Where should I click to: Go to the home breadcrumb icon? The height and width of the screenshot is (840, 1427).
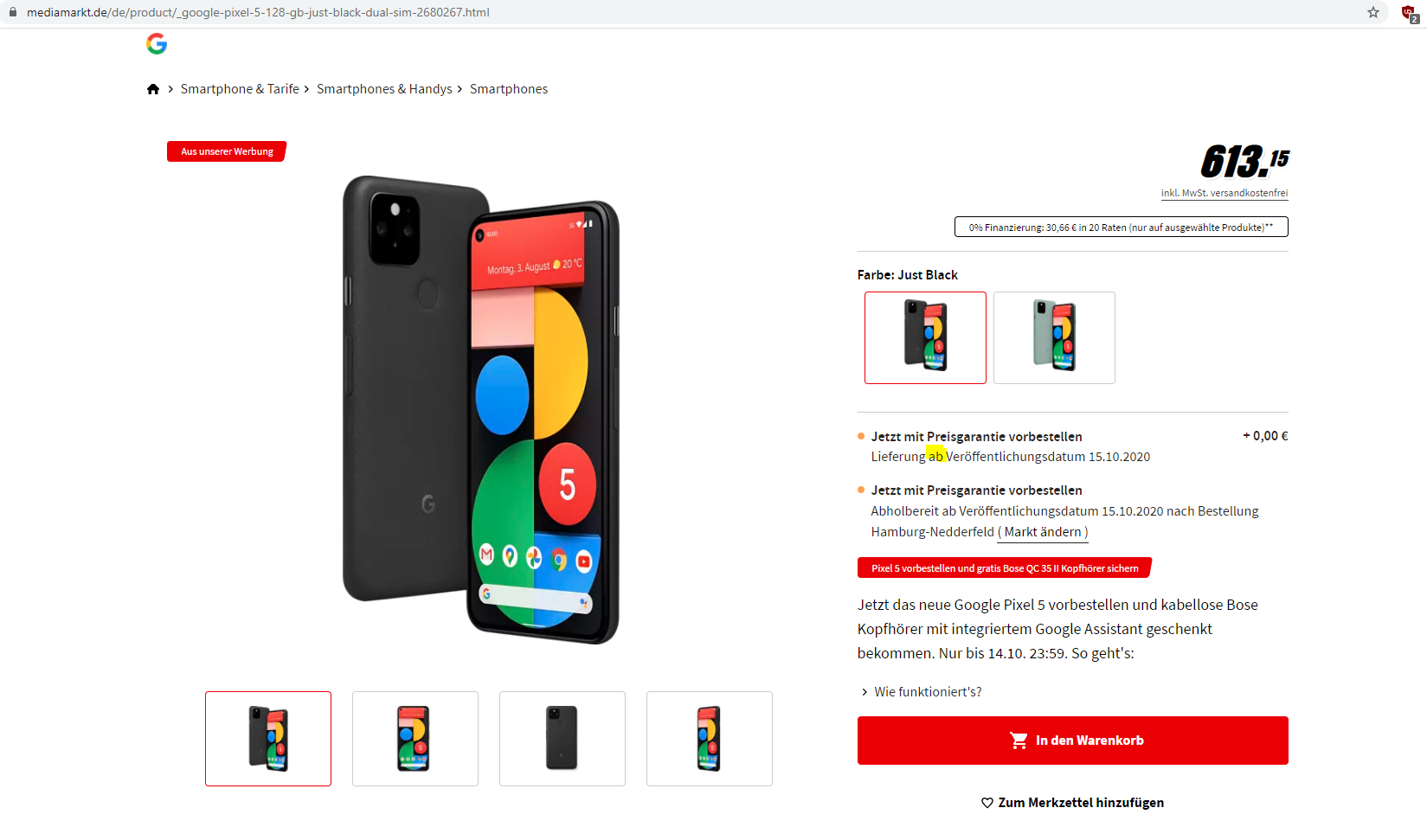tap(153, 89)
